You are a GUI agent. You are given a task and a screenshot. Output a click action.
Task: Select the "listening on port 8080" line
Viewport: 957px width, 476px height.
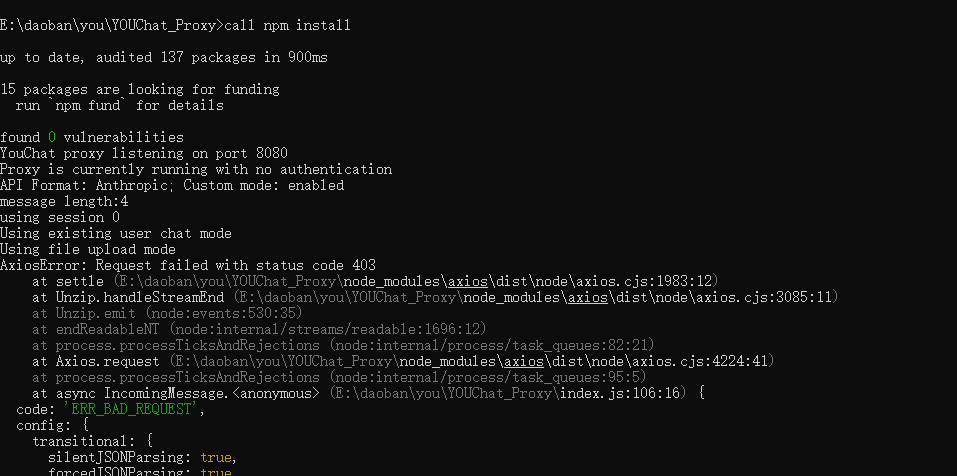coord(200,153)
